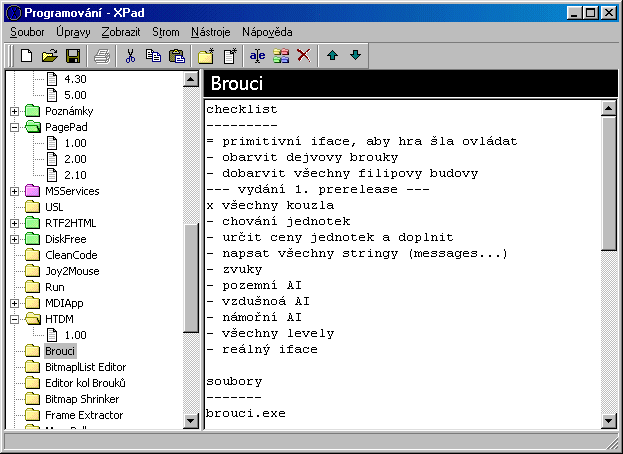Click the open PagePad folder icon
This screenshot has width=623, height=454.
coord(33,127)
